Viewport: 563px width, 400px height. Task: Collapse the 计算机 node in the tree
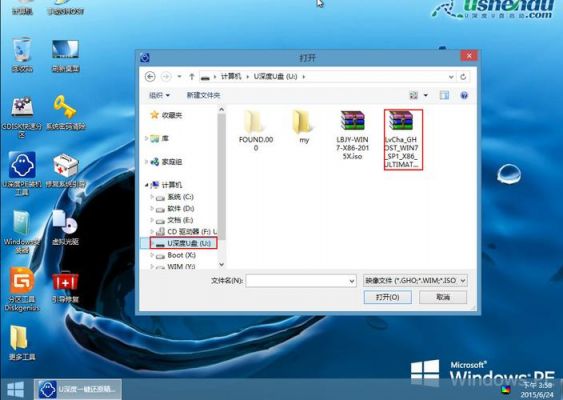(146, 185)
